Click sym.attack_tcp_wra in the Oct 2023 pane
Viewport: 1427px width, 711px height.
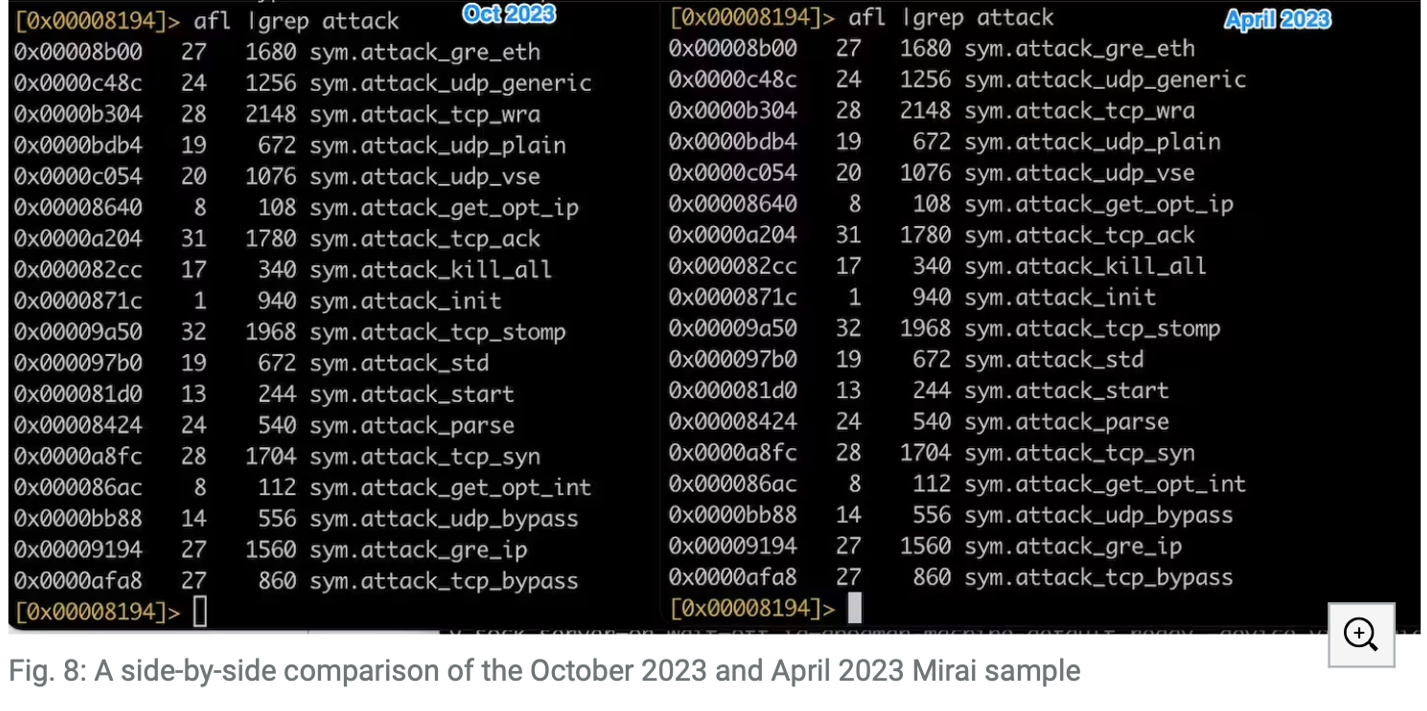point(424,114)
